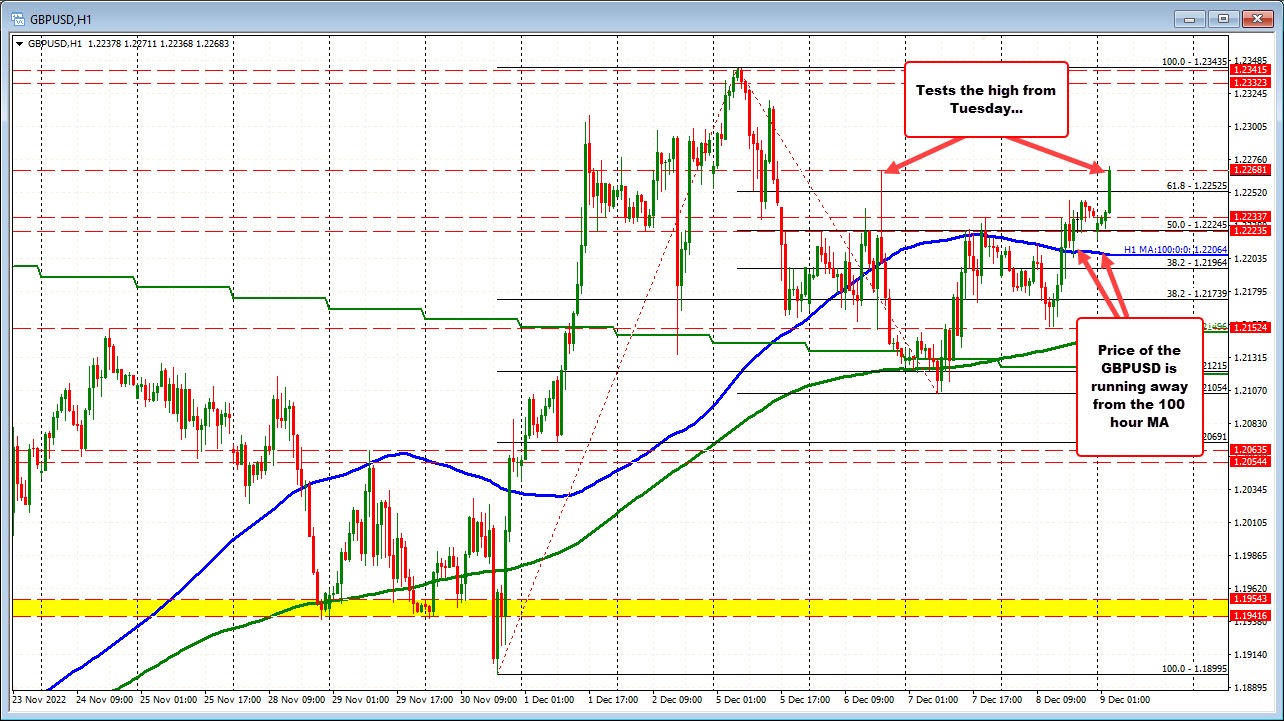Click the red price tag 1.22235

(x=1252, y=230)
